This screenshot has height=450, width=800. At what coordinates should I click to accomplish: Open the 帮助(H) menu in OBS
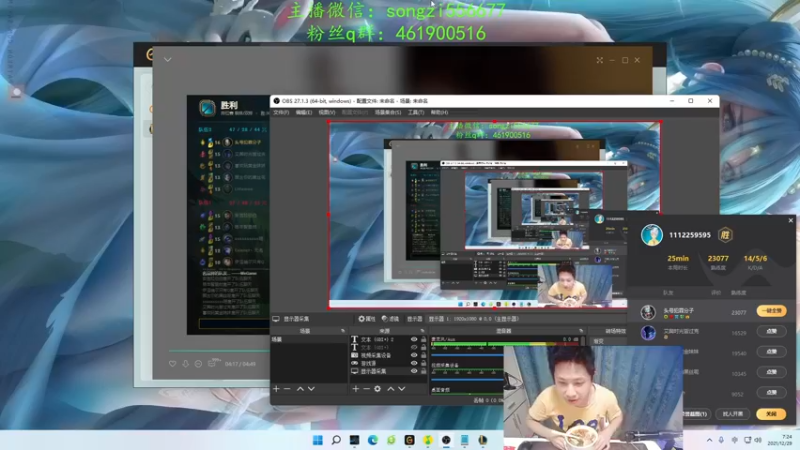pos(439,112)
